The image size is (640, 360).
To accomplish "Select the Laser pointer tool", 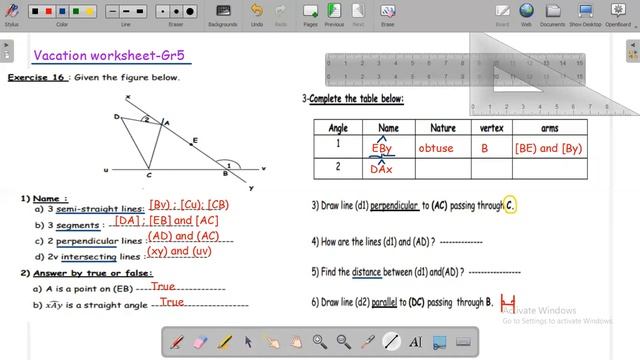I will [x=367, y=342].
